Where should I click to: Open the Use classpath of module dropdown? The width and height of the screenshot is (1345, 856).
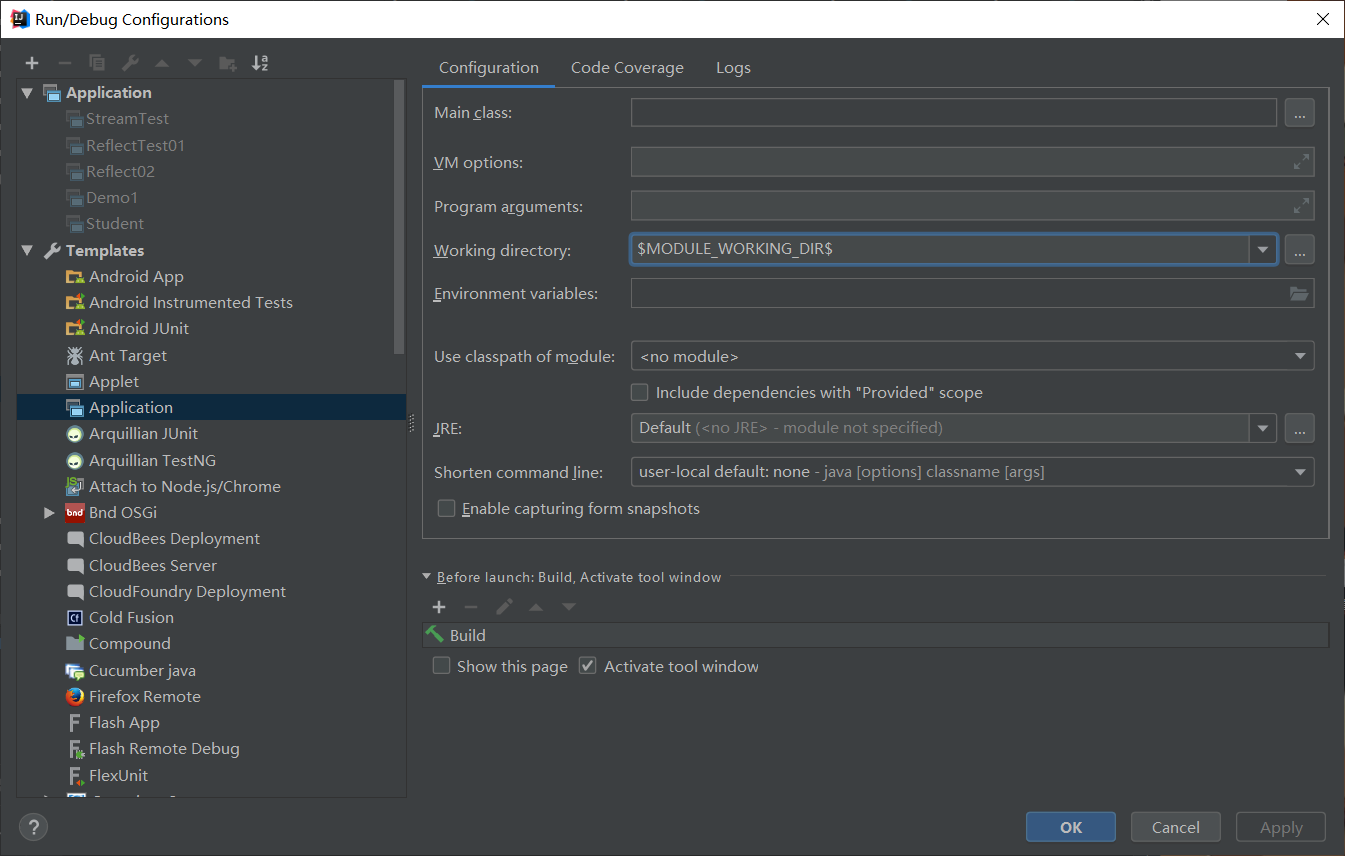(x=972, y=356)
